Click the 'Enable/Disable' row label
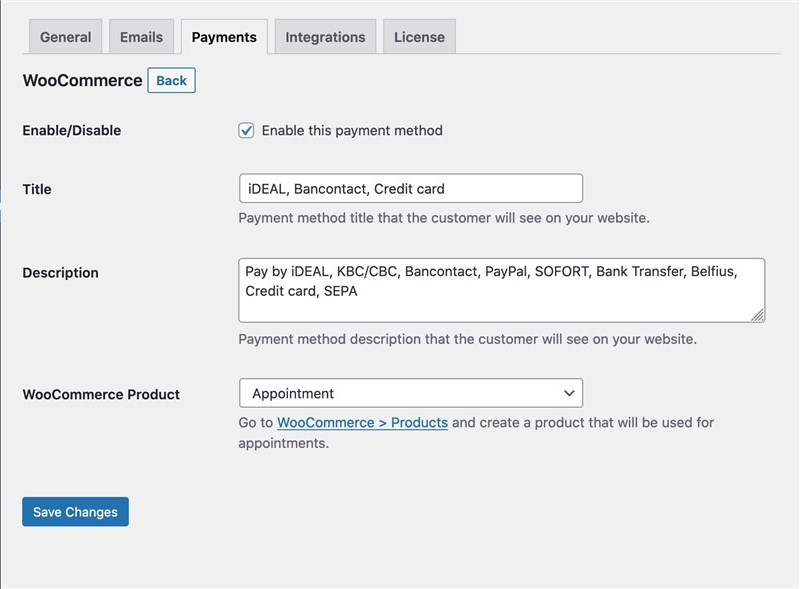 72,130
